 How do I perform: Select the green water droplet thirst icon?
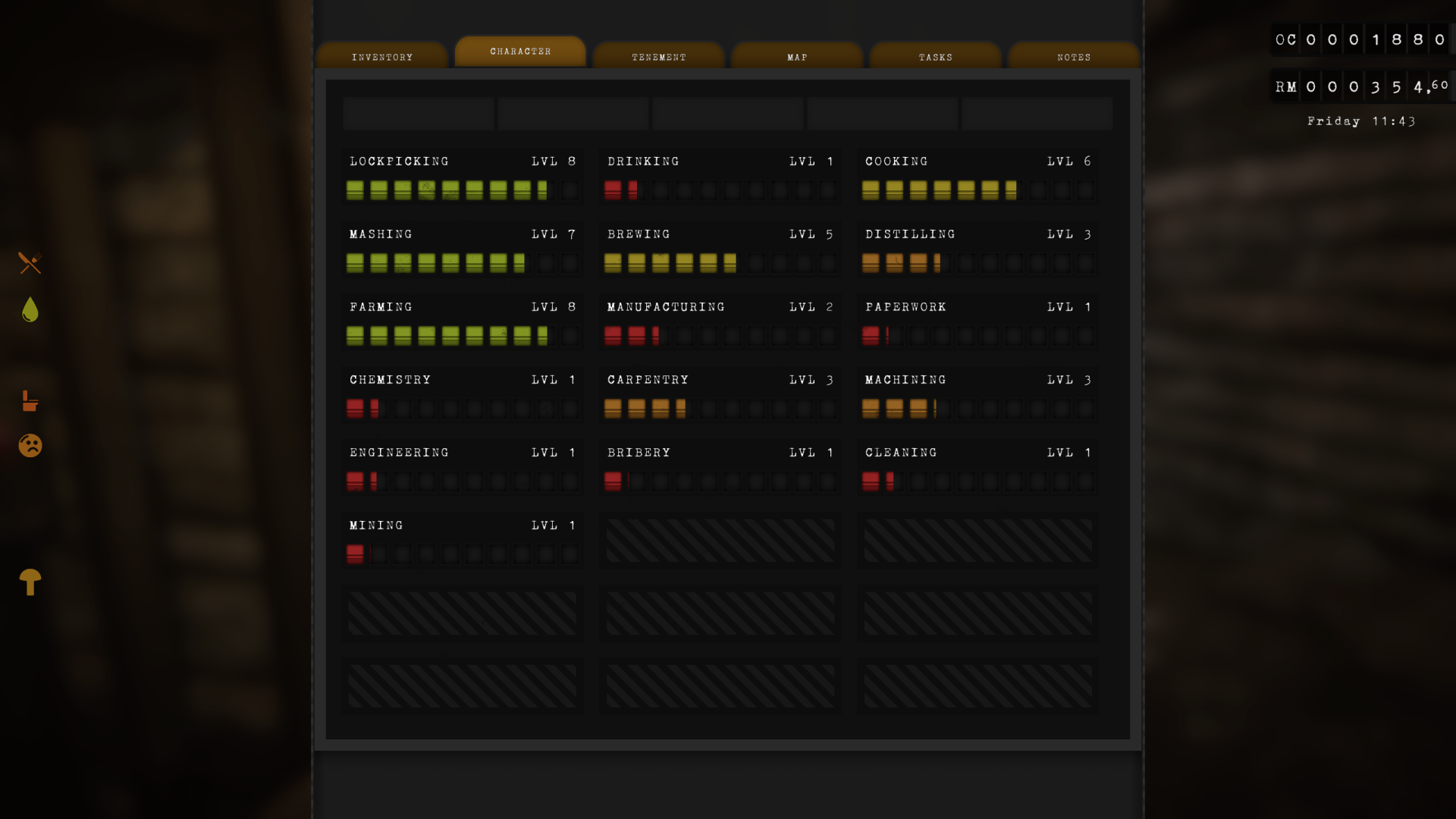[x=29, y=309]
